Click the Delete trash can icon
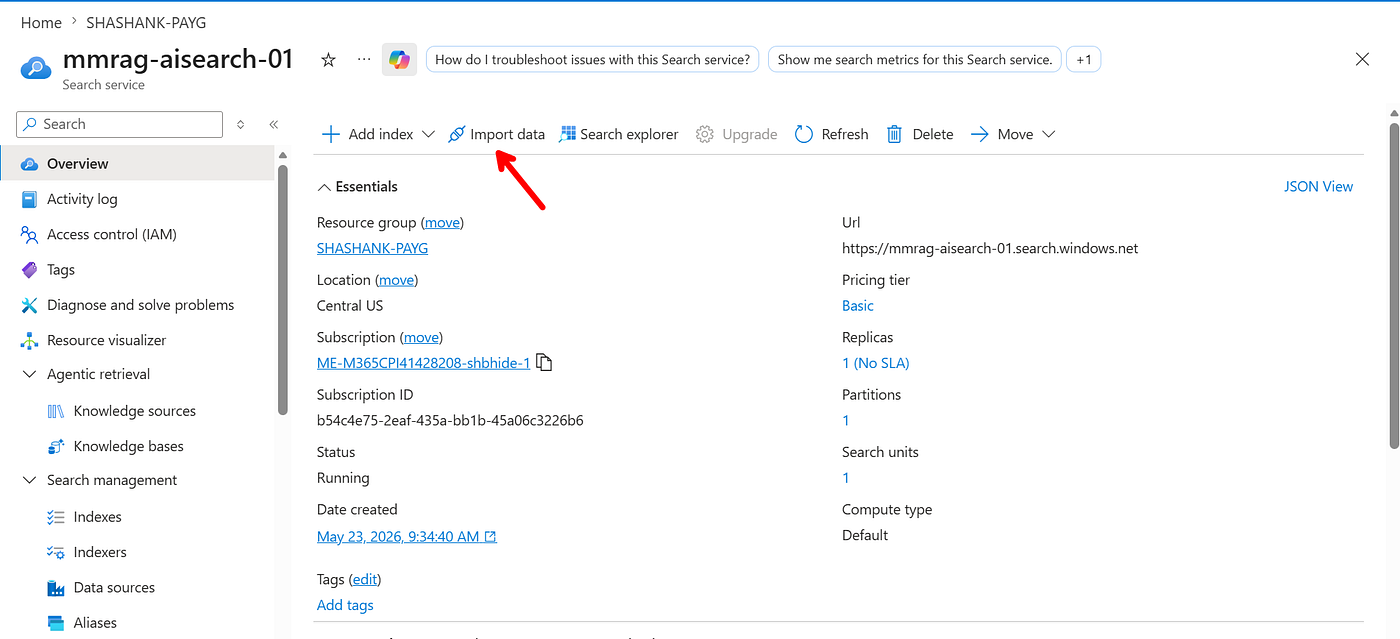 pyautogui.click(x=895, y=134)
